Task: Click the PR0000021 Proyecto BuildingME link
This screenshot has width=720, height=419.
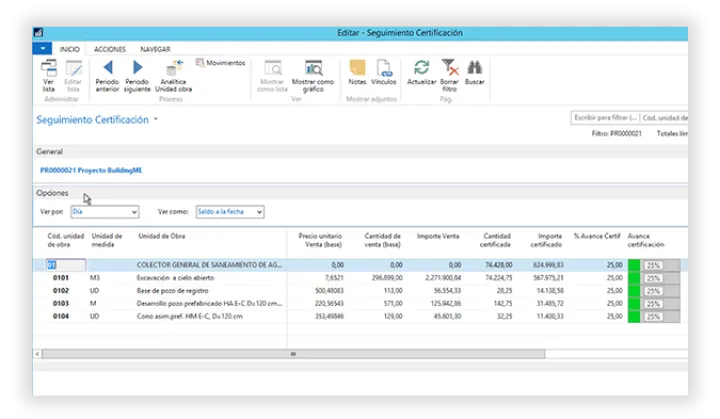Action: pos(90,170)
